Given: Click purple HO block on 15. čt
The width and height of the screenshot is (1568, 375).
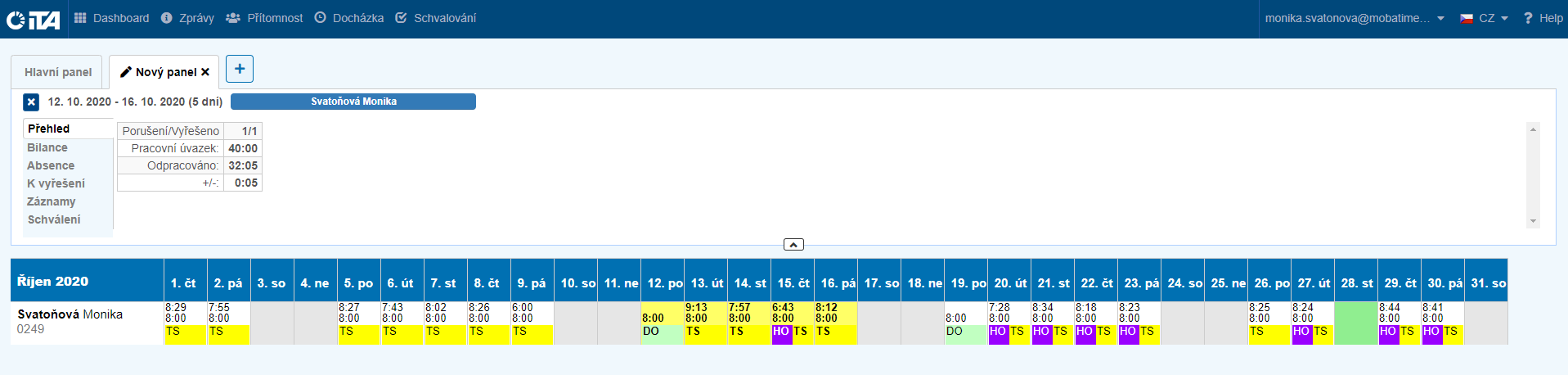Looking at the screenshot, I should pos(781,332).
